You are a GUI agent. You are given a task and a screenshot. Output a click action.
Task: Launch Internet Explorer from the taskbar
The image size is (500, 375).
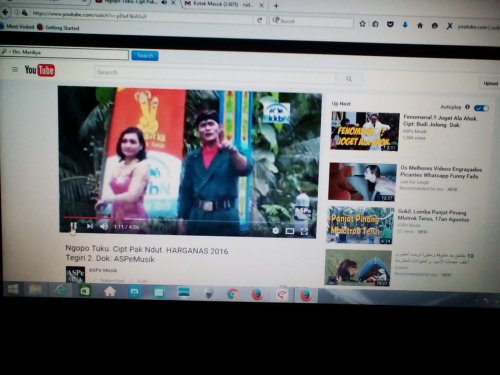click(61, 290)
